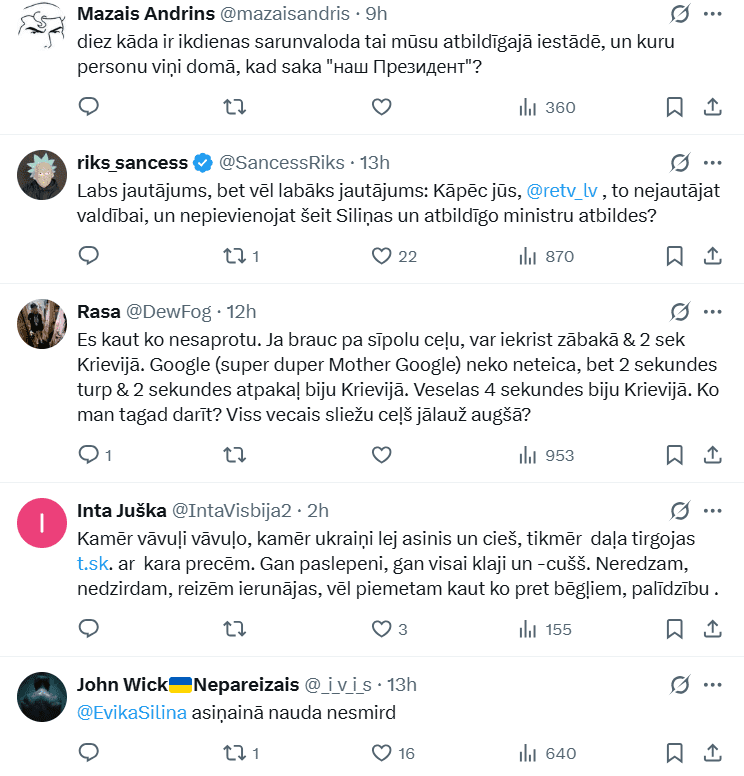
Task: Open the @retv_lv mention link
Action: click(x=562, y=189)
